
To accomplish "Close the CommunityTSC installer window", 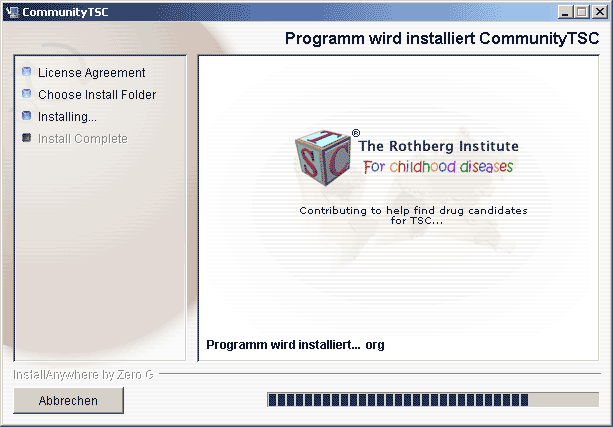I will [599, 12].
